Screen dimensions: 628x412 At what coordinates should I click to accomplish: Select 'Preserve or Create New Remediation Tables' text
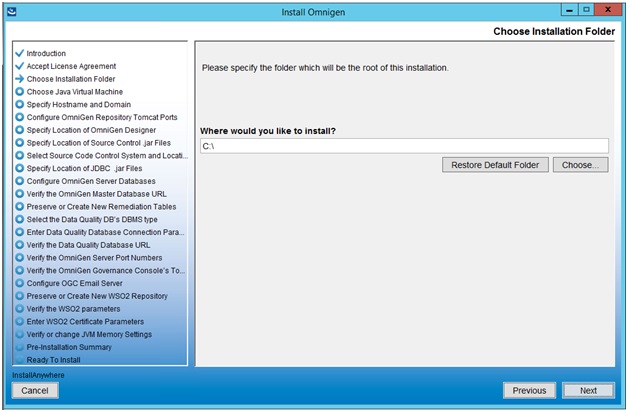(101, 207)
